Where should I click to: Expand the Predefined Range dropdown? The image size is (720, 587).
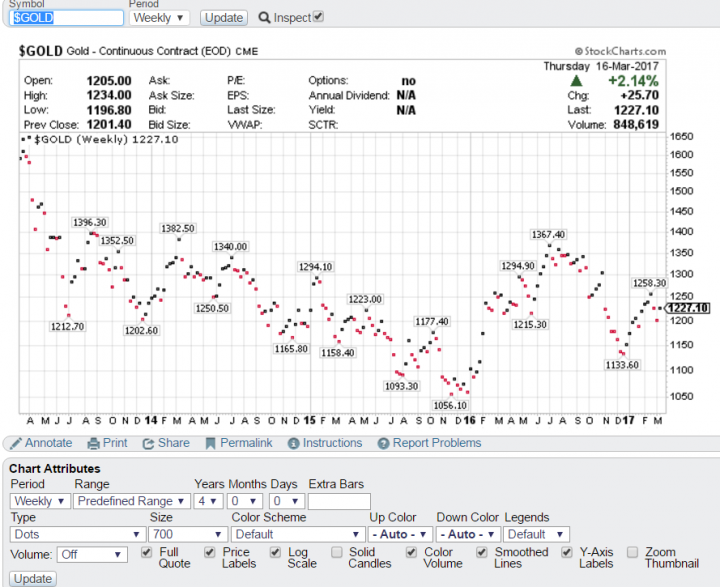131,501
